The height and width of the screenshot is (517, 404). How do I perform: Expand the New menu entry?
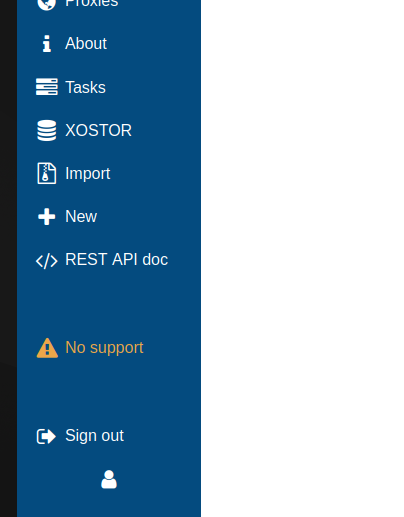coord(81,217)
